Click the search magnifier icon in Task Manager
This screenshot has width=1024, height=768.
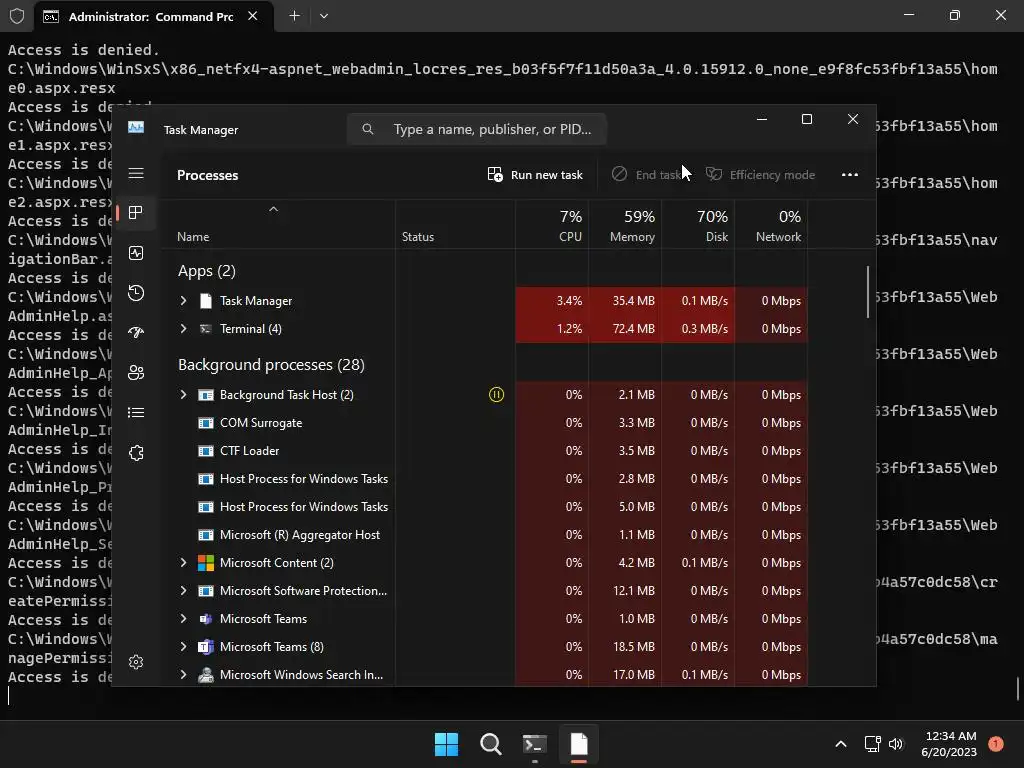point(368,129)
